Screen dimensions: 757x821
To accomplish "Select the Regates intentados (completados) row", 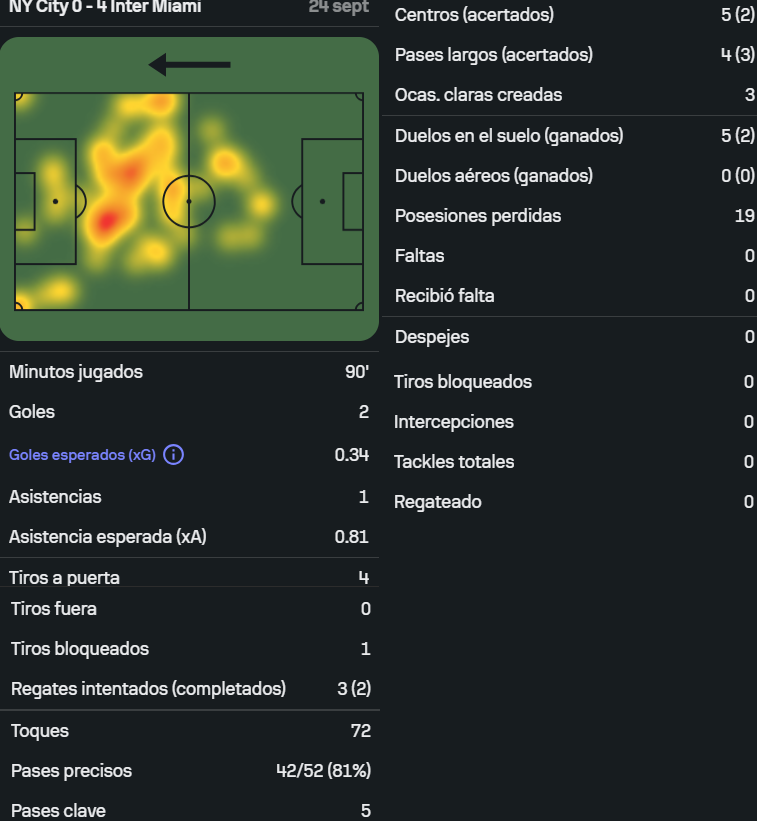I will pyautogui.click(x=189, y=689).
